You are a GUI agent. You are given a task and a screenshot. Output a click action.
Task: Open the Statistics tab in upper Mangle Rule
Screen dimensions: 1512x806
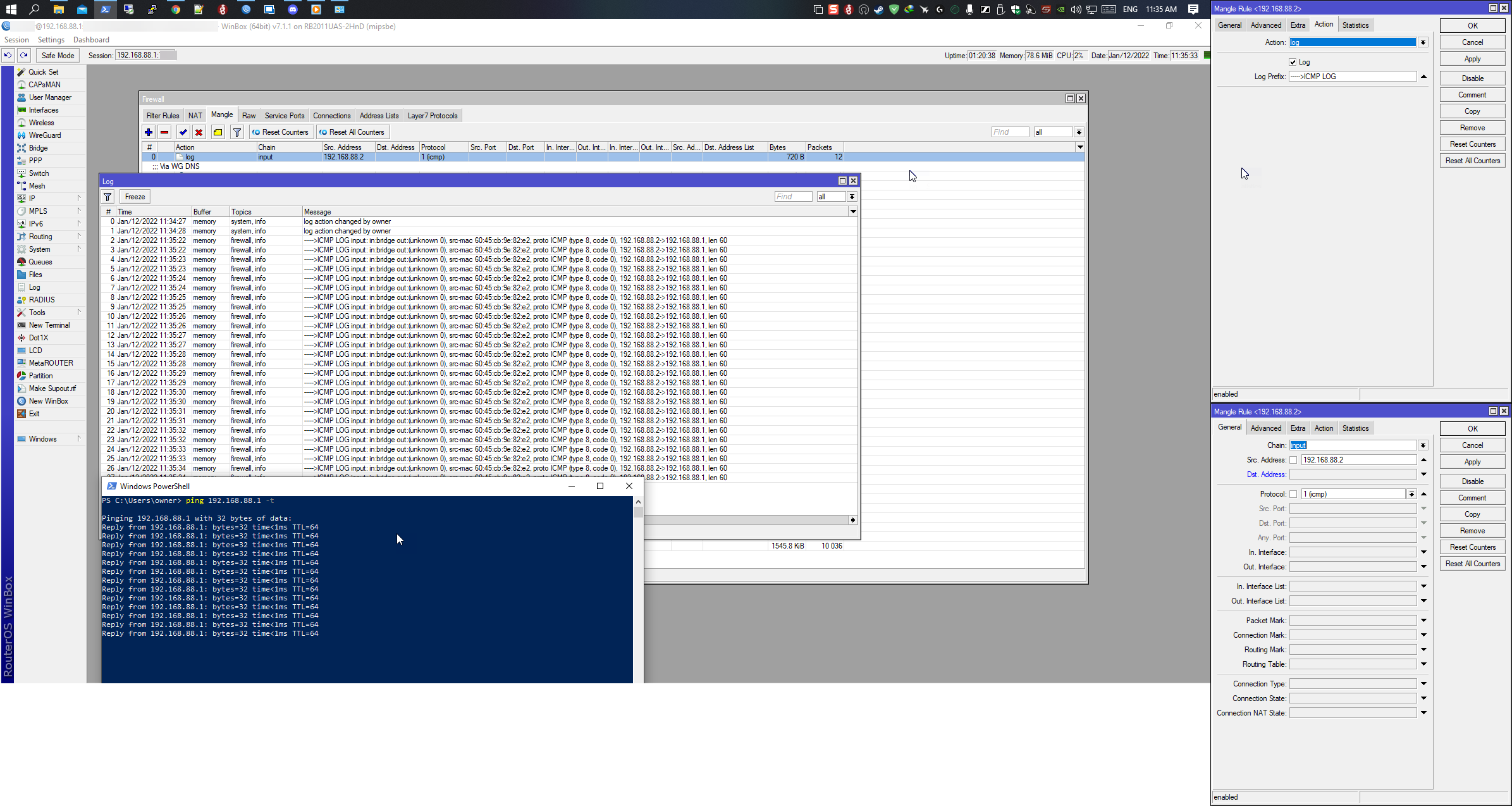[x=1355, y=25]
